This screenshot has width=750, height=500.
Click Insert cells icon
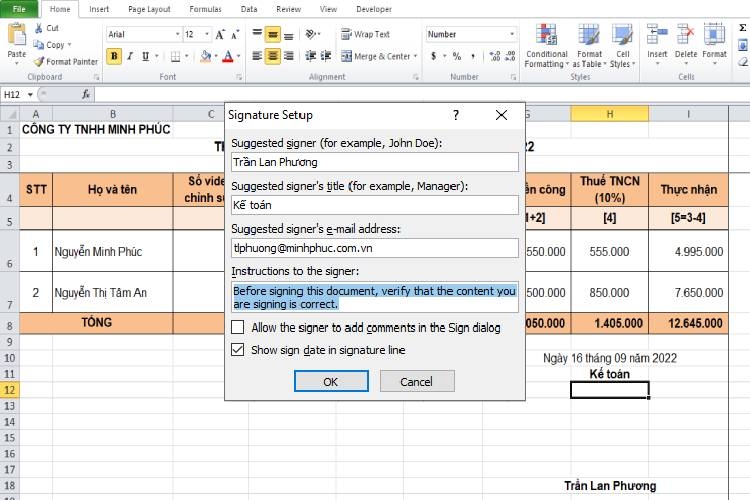tap(657, 35)
